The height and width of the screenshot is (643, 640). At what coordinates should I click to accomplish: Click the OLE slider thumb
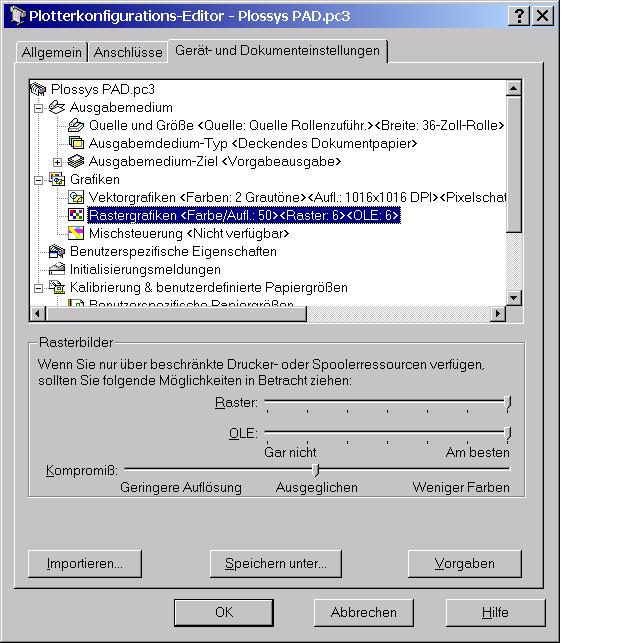(x=508, y=433)
